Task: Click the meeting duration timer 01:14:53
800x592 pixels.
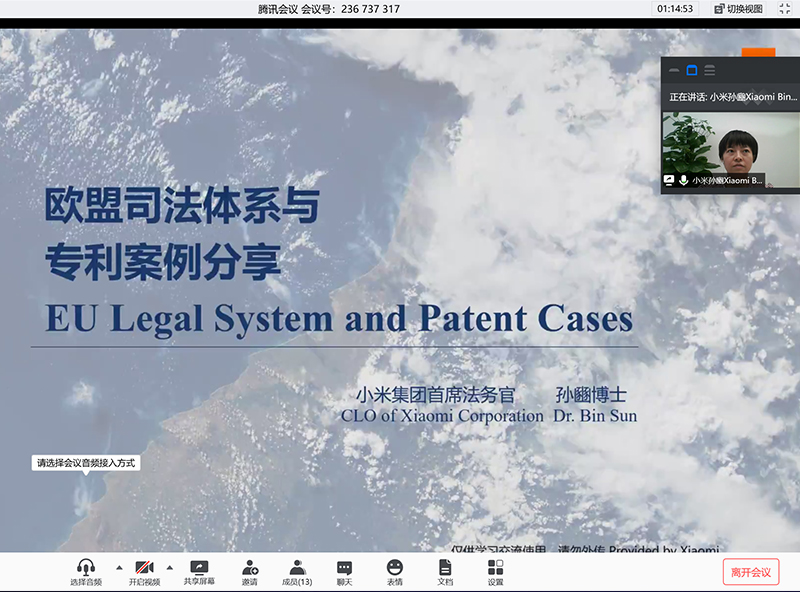Action: 675,9
